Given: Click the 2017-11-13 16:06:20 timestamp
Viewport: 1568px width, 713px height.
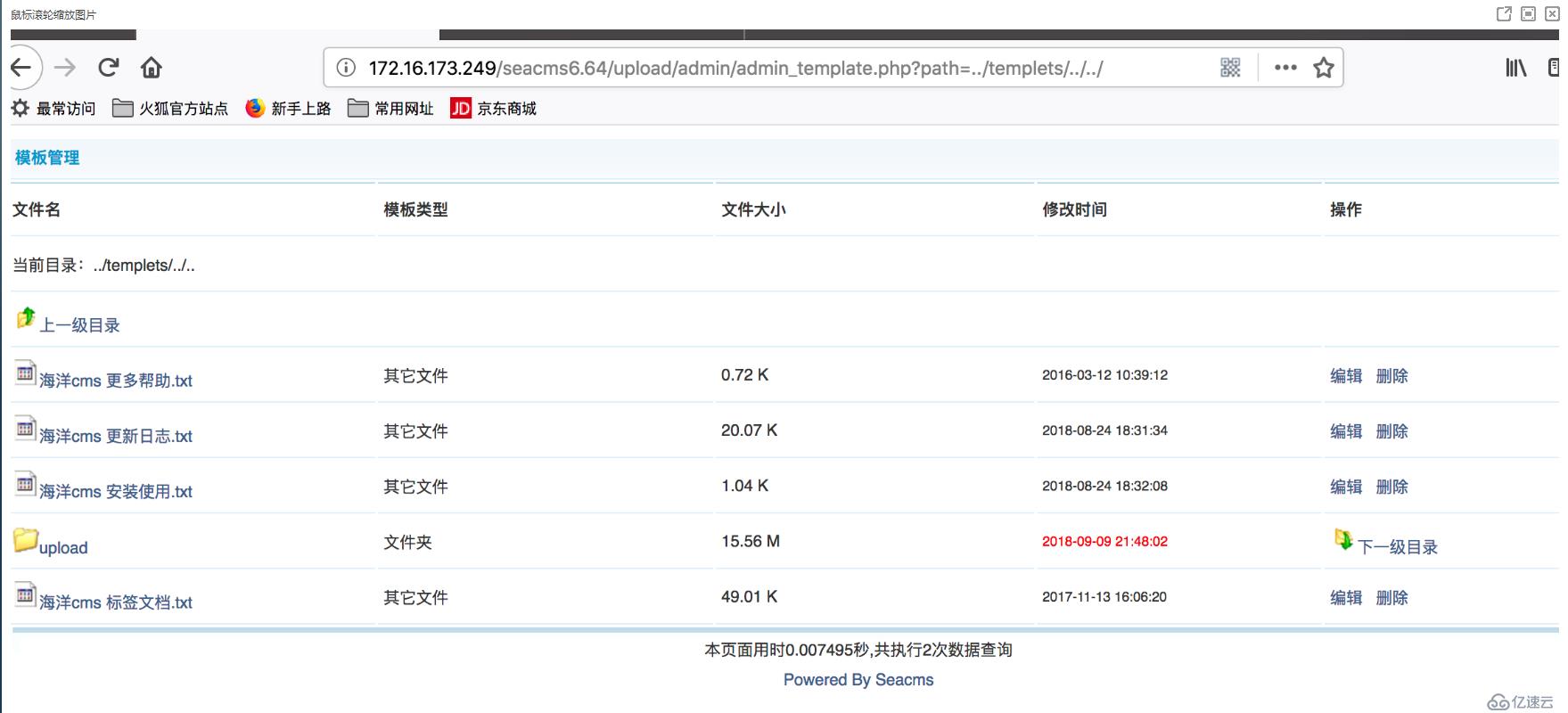Looking at the screenshot, I should (1104, 597).
